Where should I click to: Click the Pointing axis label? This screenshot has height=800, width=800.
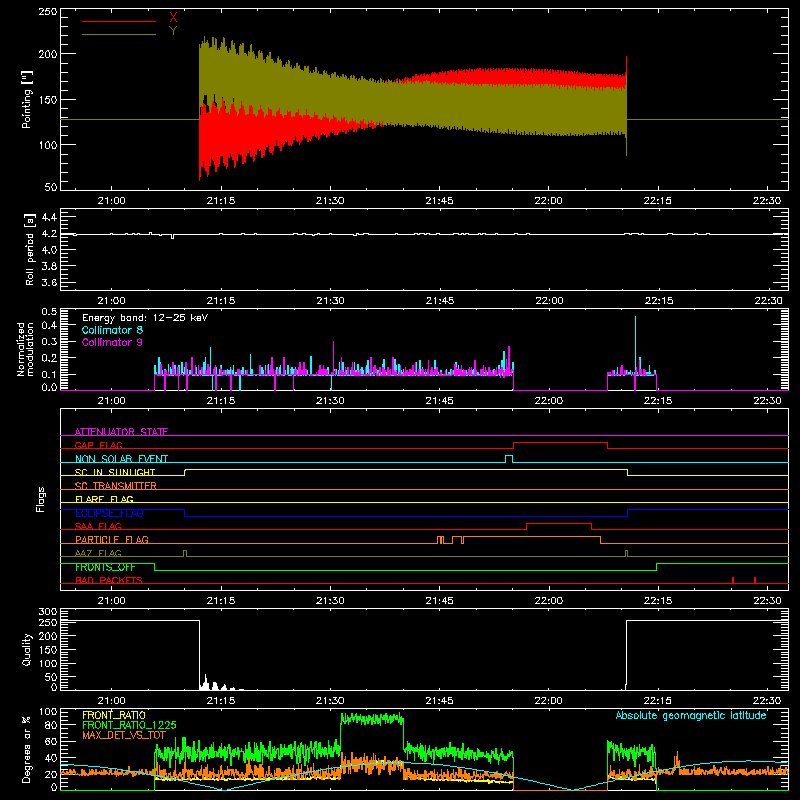27,99
